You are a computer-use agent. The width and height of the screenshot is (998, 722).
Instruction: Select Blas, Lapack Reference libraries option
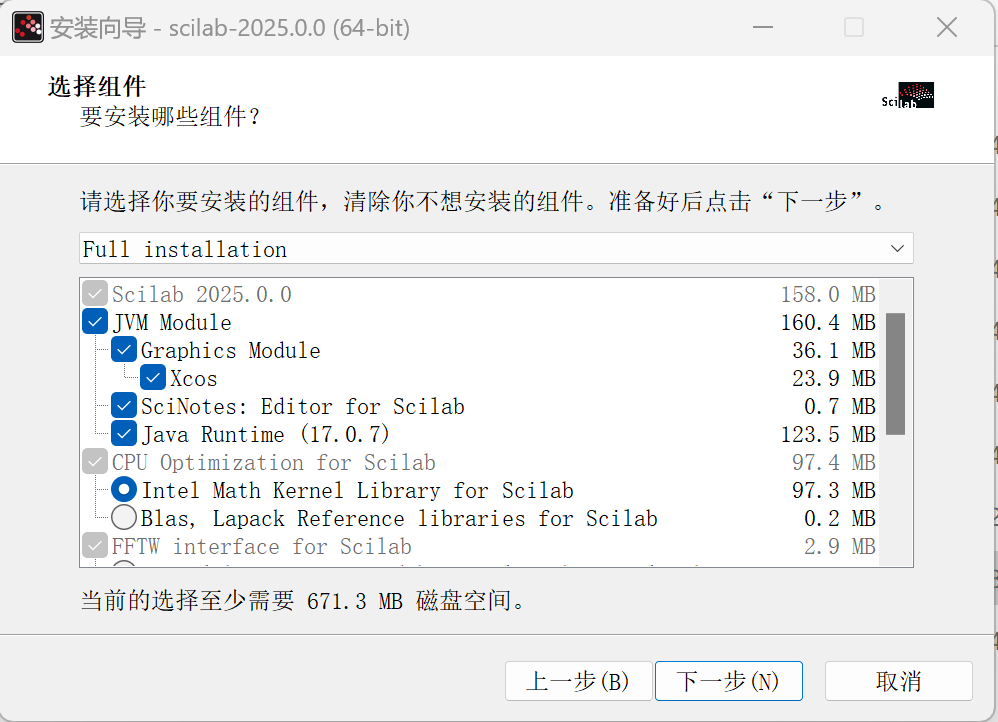tap(123, 517)
